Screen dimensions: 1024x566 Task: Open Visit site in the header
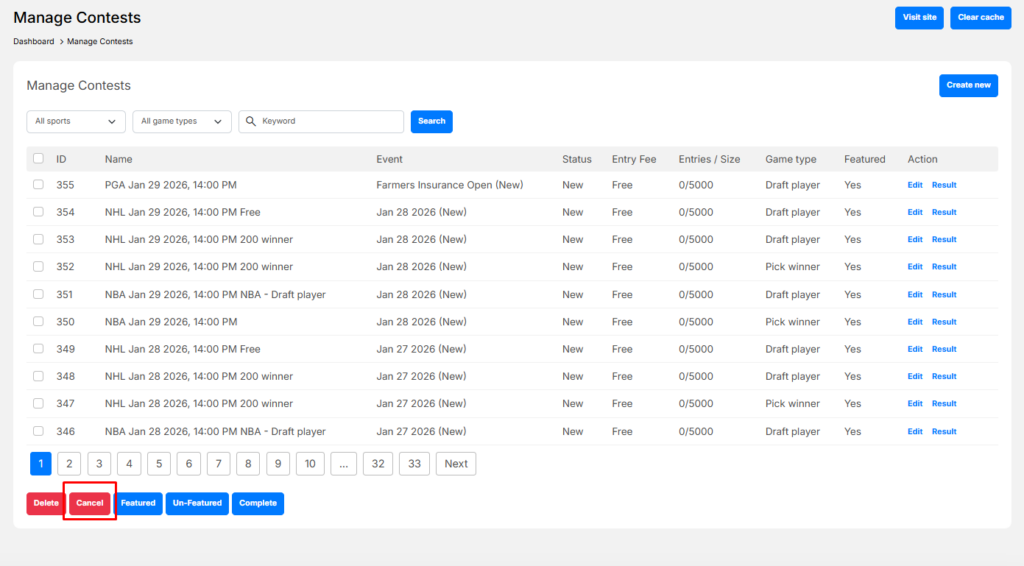point(919,18)
